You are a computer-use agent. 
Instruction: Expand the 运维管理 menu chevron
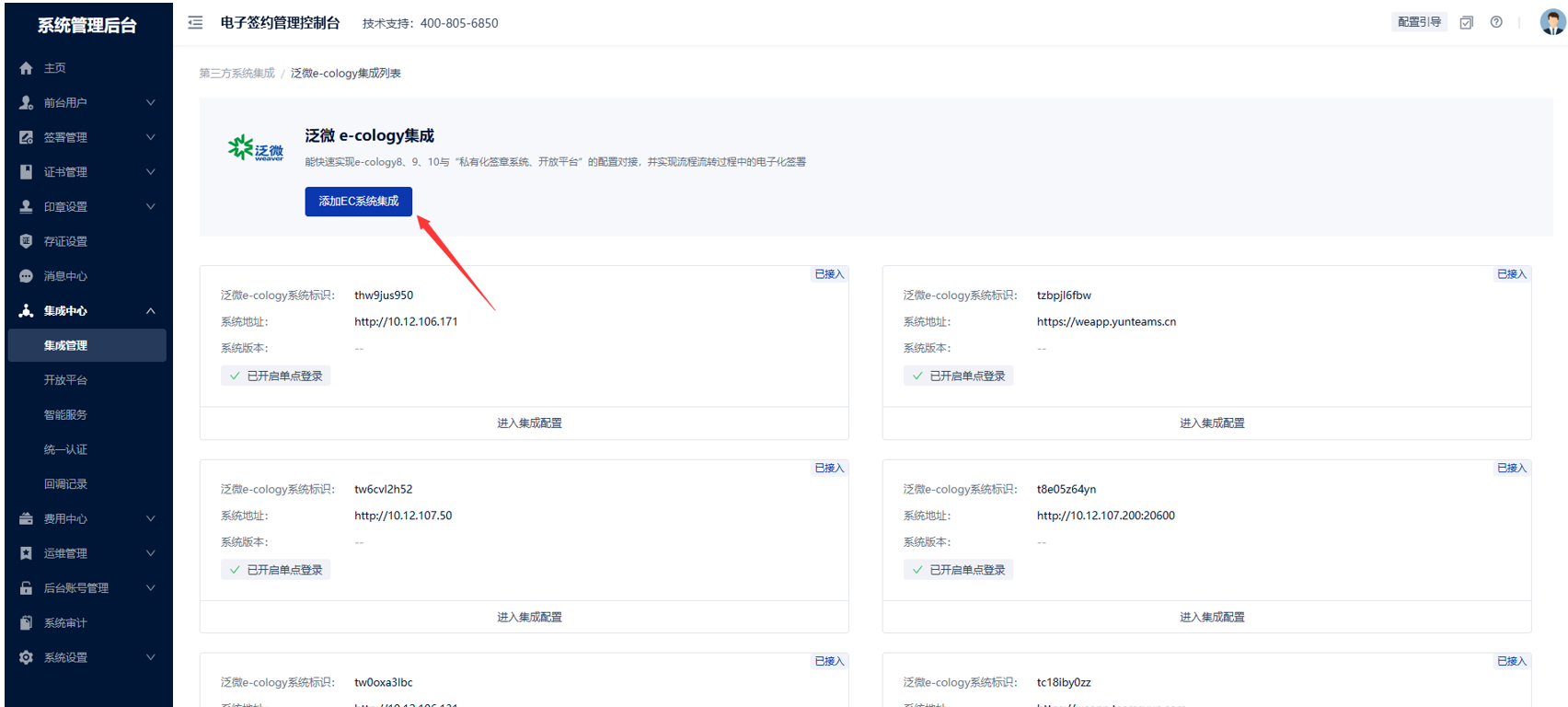click(150, 553)
